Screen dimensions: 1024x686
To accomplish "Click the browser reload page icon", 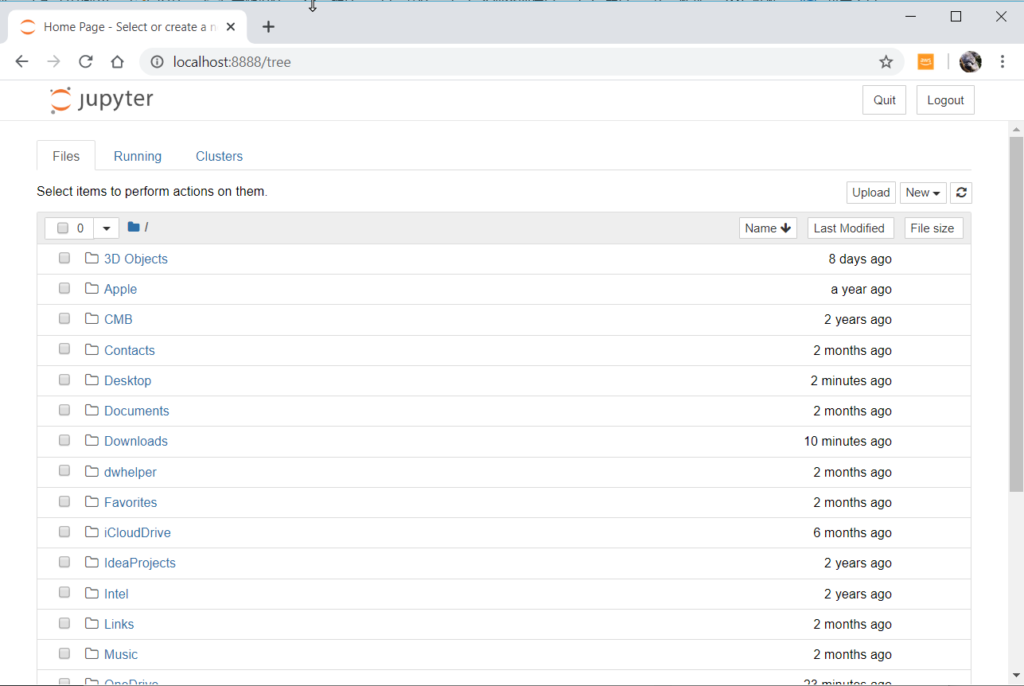I will point(86,62).
